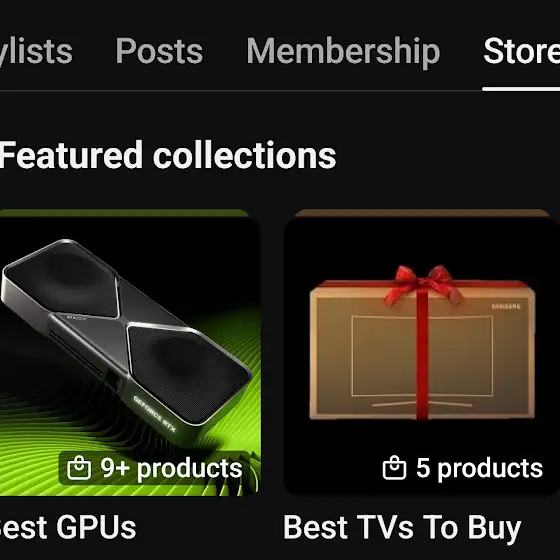Click the Featured collections heading
The height and width of the screenshot is (560, 560).
[168, 155]
